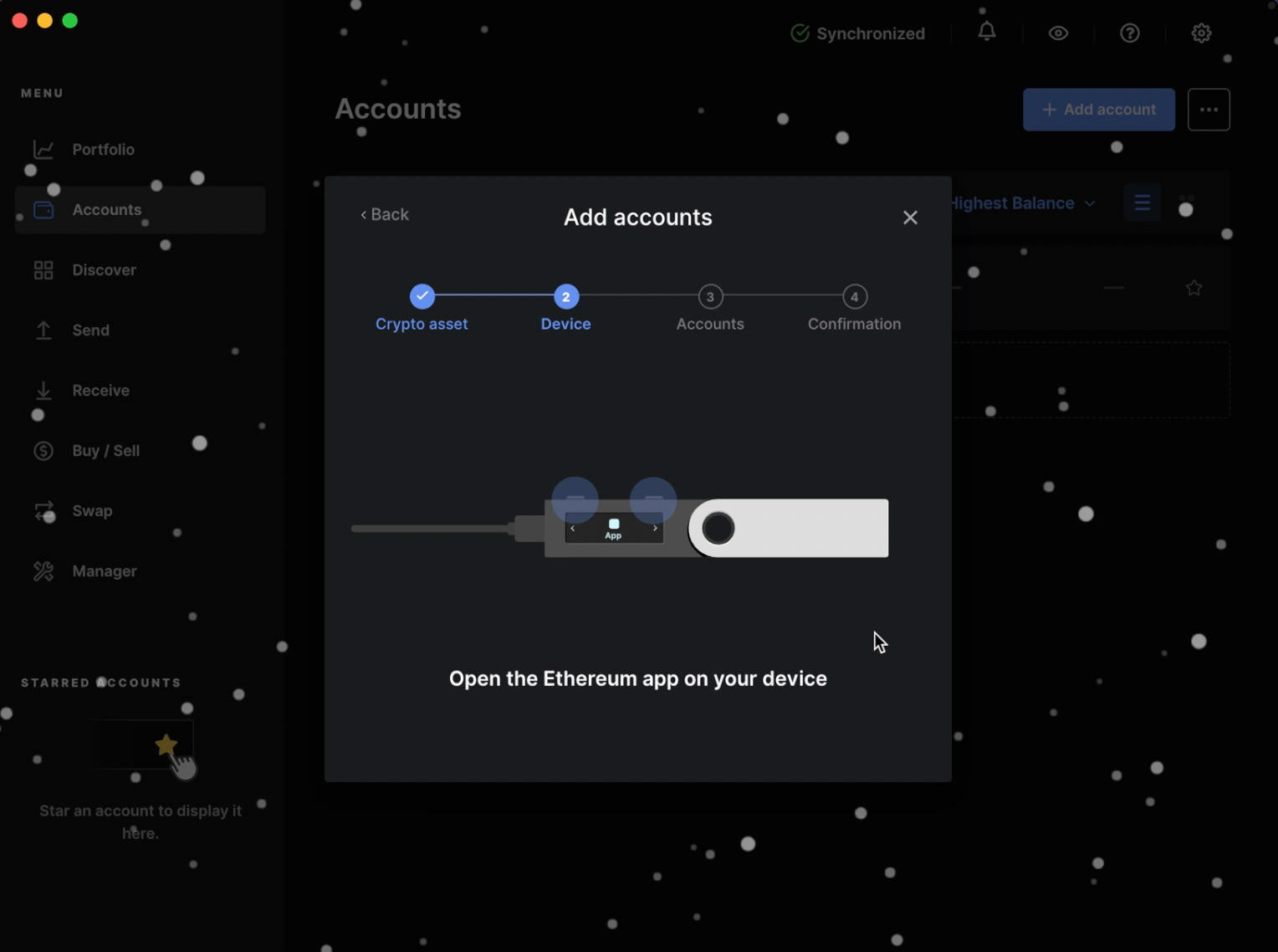Click 'Open the Ethereum app on your device' text
Viewport: 1278px width, 952px height.
pyautogui.click(x=638, y=678)
